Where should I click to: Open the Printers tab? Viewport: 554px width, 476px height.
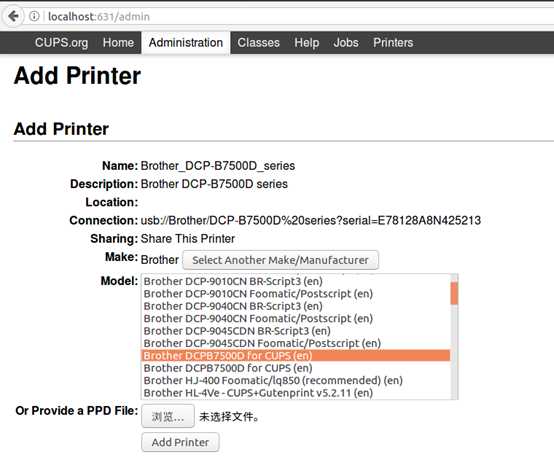tap(393, 43)
